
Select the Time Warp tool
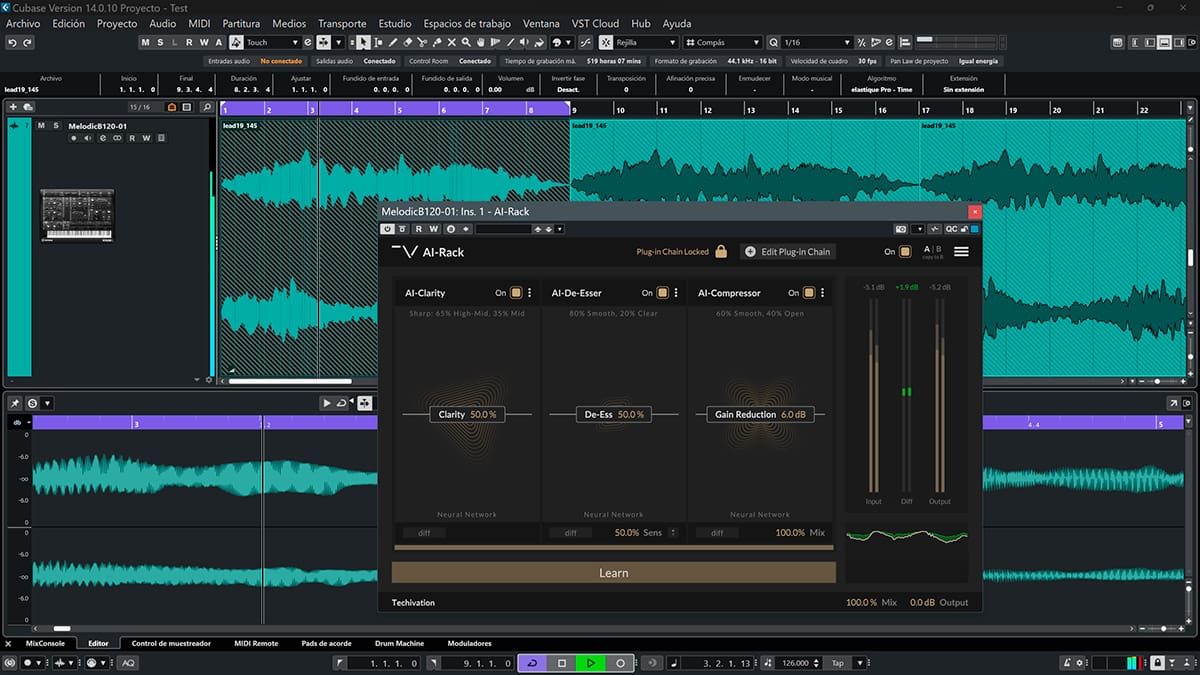[x=495, y=42]
